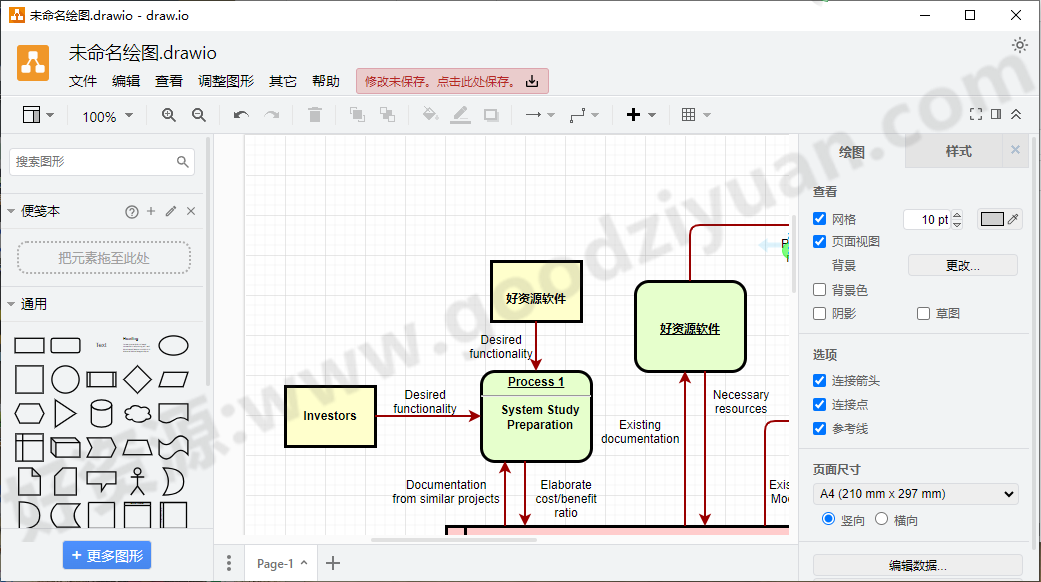This screenshot has width=1041, height=582.
Task: Click the 修改未保存 save prompt button
Action: 447,81
